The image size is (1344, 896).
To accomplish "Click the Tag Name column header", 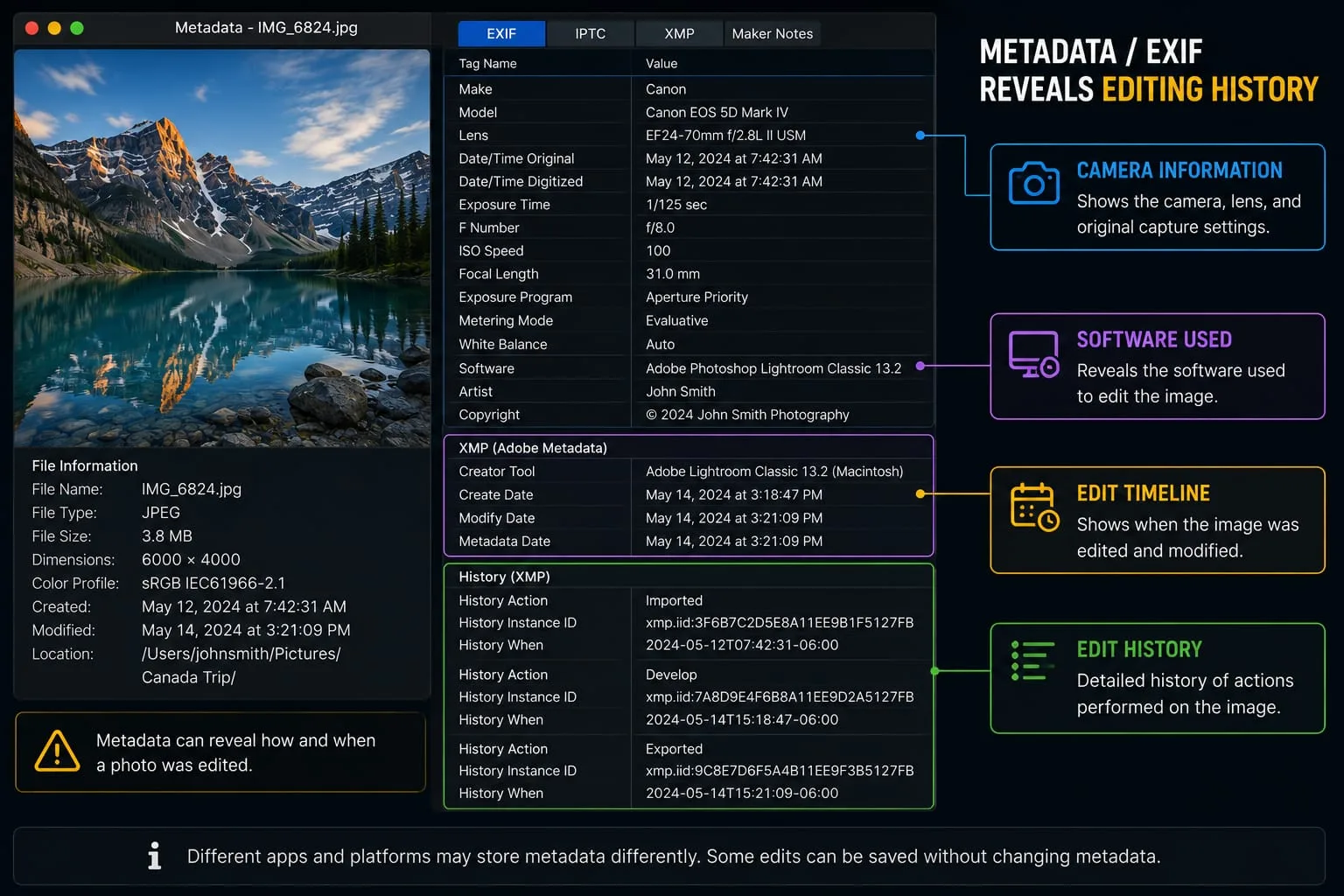I will [x=487, y=64].
